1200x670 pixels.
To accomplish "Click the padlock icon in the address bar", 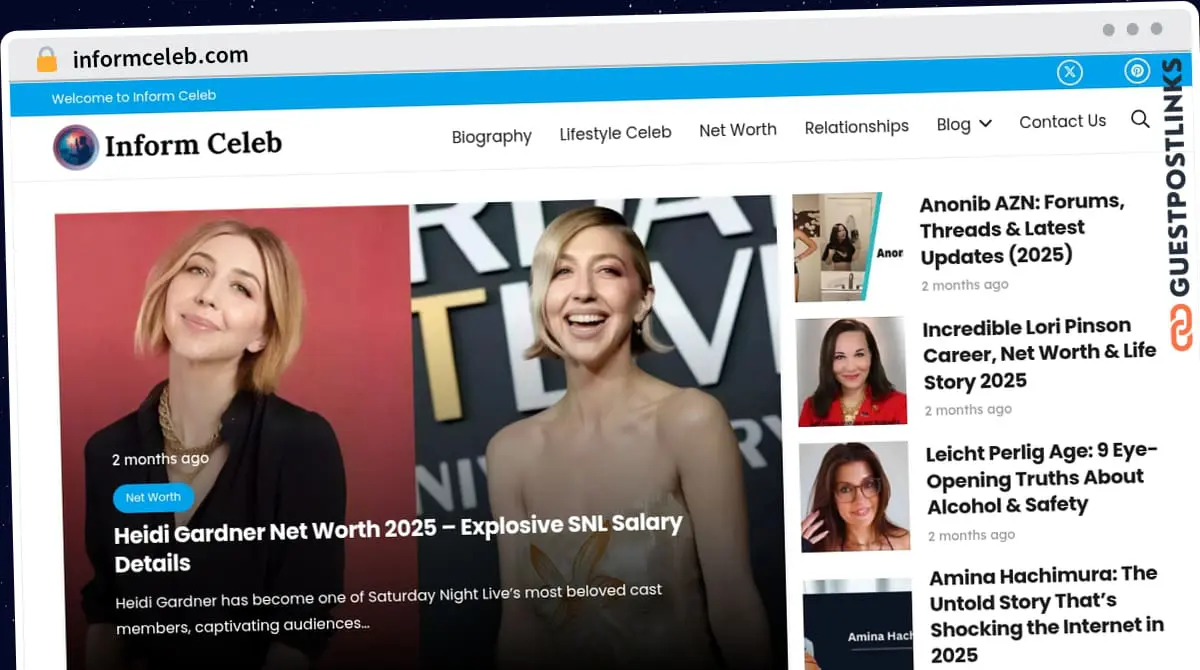I will (x=44, y=57).
